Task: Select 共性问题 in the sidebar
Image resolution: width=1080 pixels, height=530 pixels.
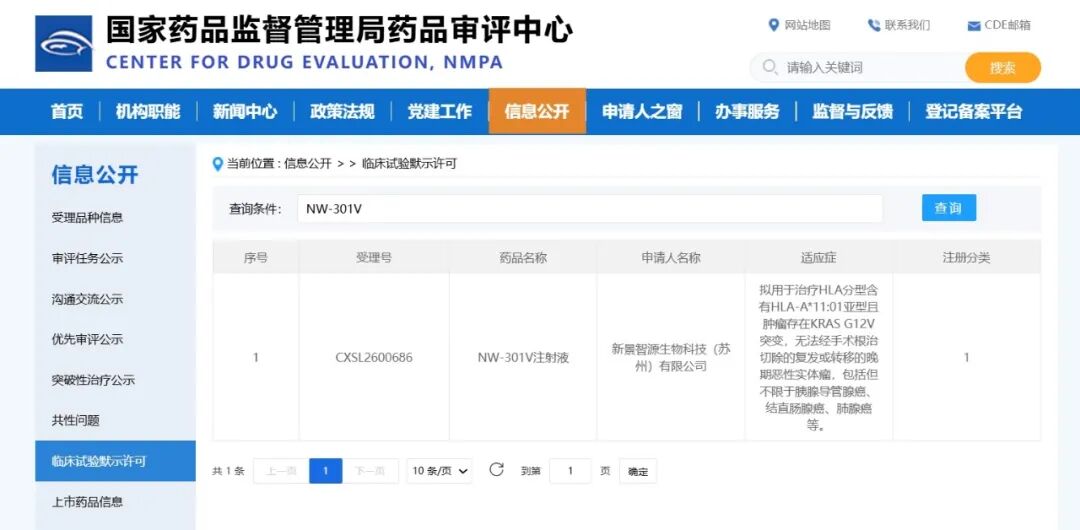Action: (76, 420)
